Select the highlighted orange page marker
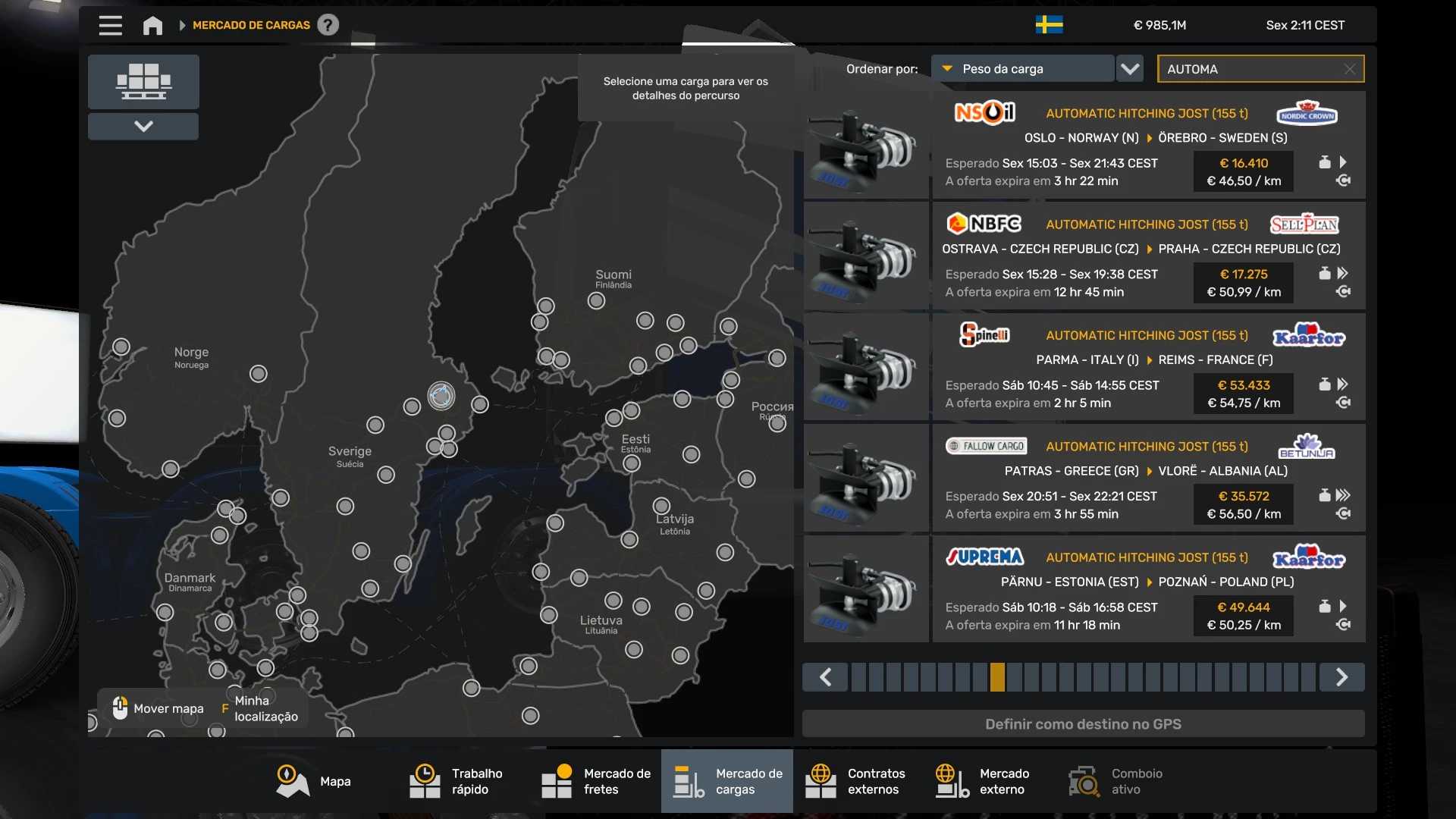Viewport: 1456px width, 819px height. tap(997, 677)
